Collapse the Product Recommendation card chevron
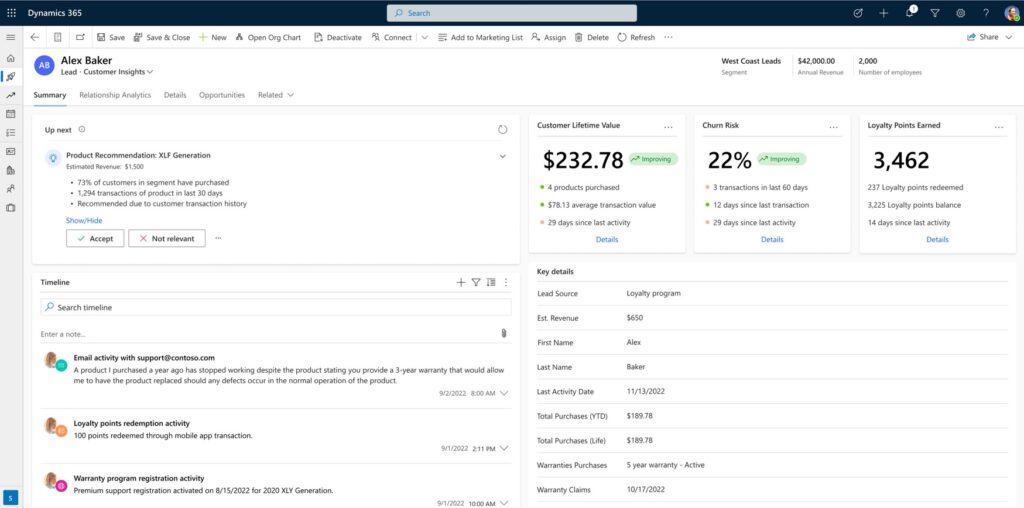 pyautogui.click(x=502, y=156)
